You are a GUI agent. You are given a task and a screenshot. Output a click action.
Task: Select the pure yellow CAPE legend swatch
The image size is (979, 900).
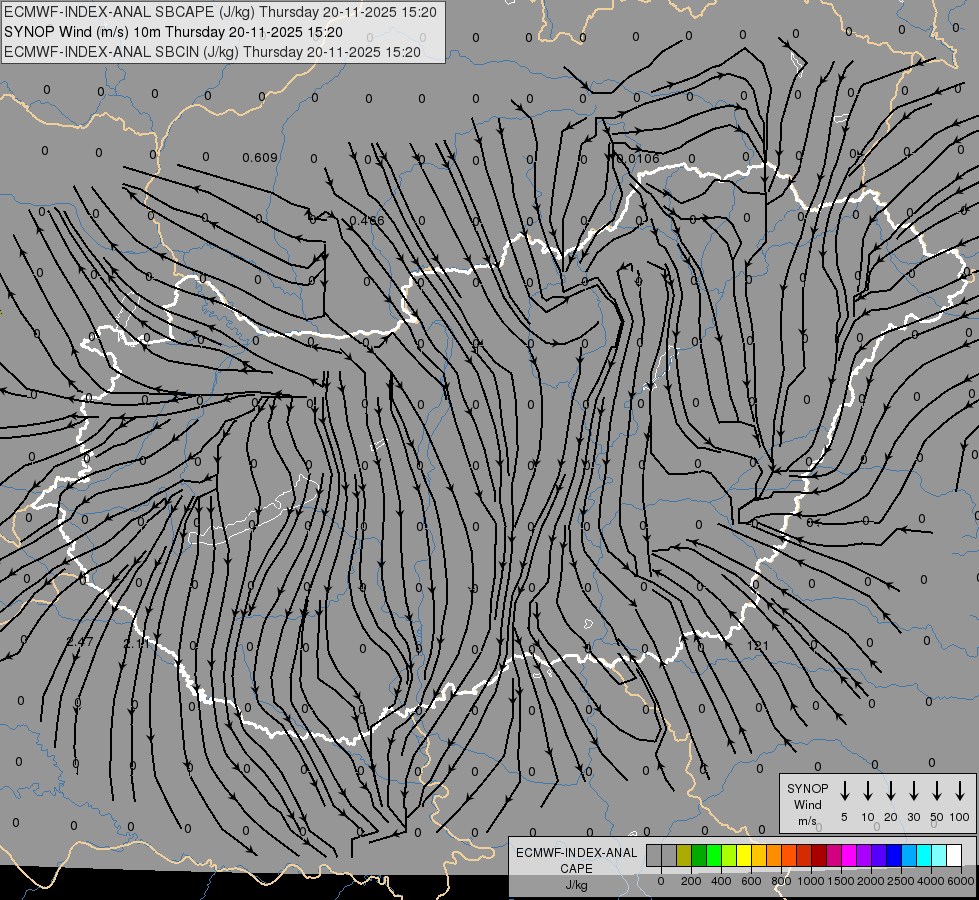coord(744,855)
